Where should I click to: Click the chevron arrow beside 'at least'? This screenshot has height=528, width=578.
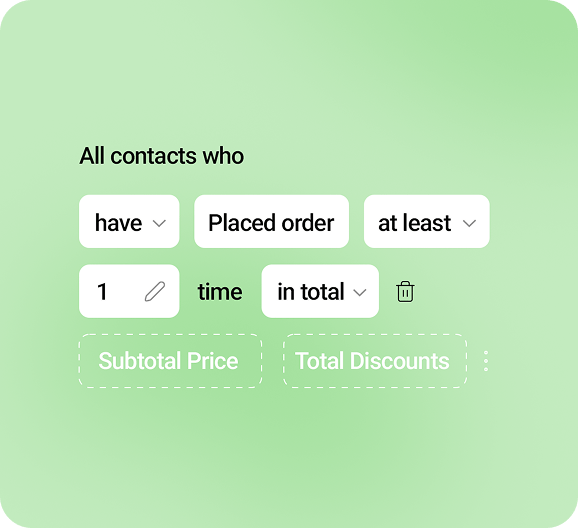click(469, 223)
